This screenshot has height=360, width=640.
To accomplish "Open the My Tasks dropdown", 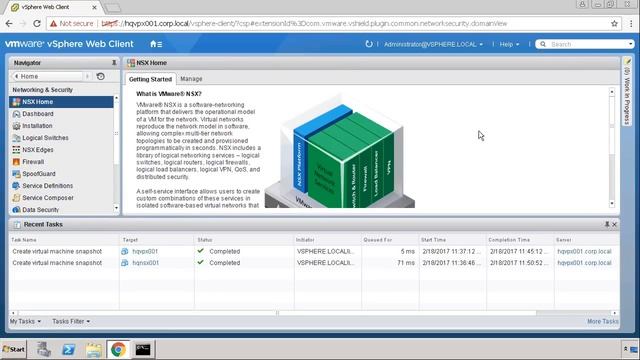I will pyautogui.click(x=25, y=322).
